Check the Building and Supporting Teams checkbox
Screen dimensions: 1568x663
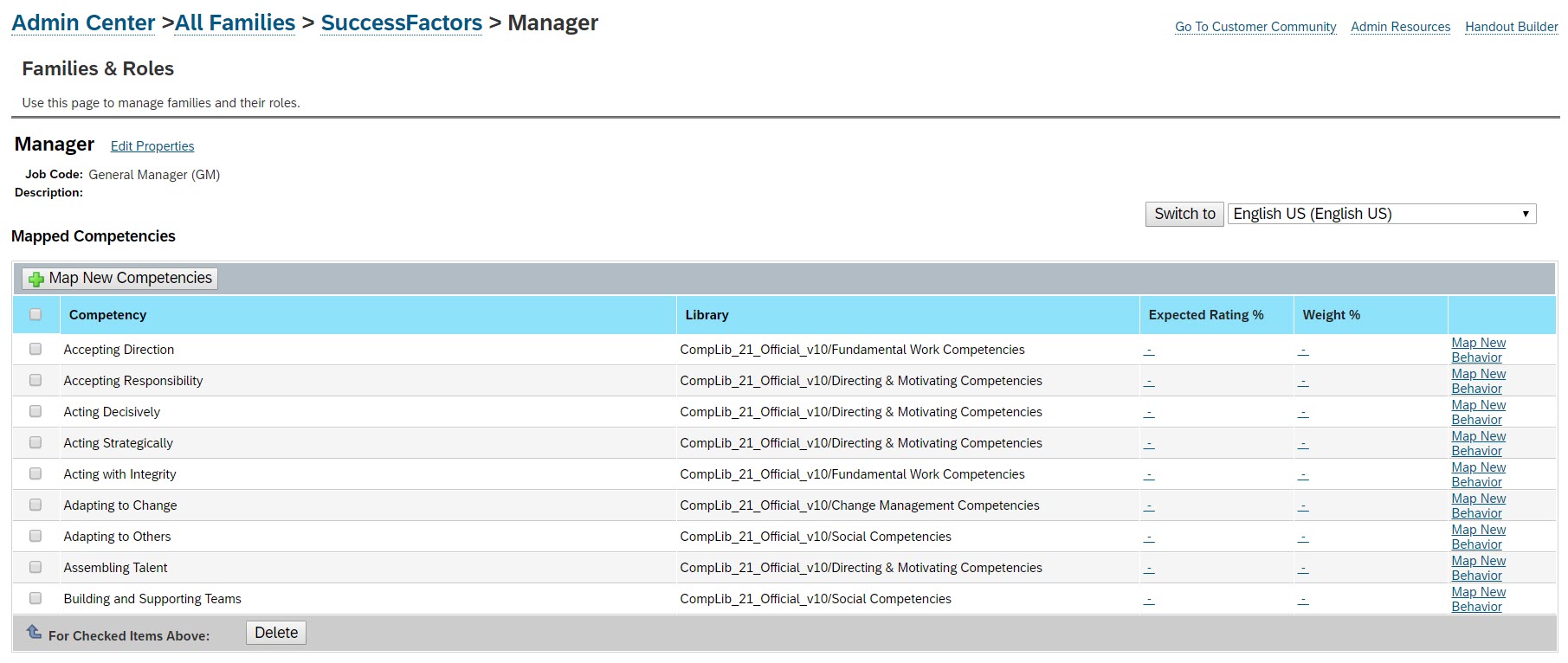point(35,598)
